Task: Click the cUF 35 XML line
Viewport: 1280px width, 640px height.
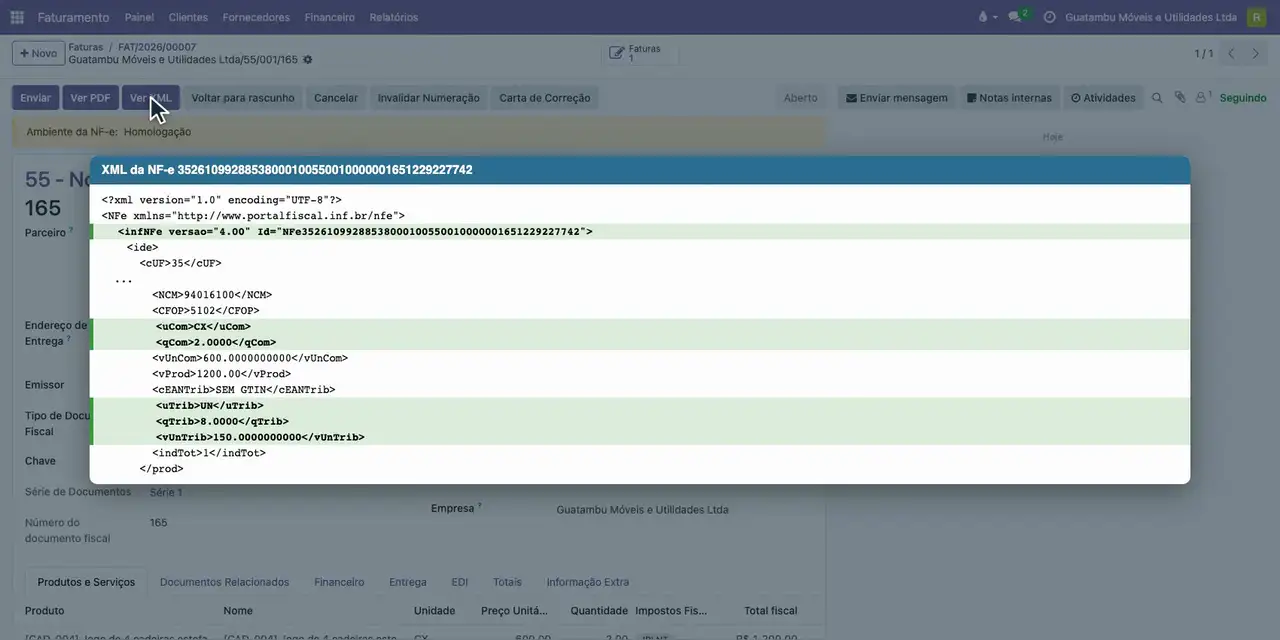Action: pyautogui.click(x=180, y=264)
